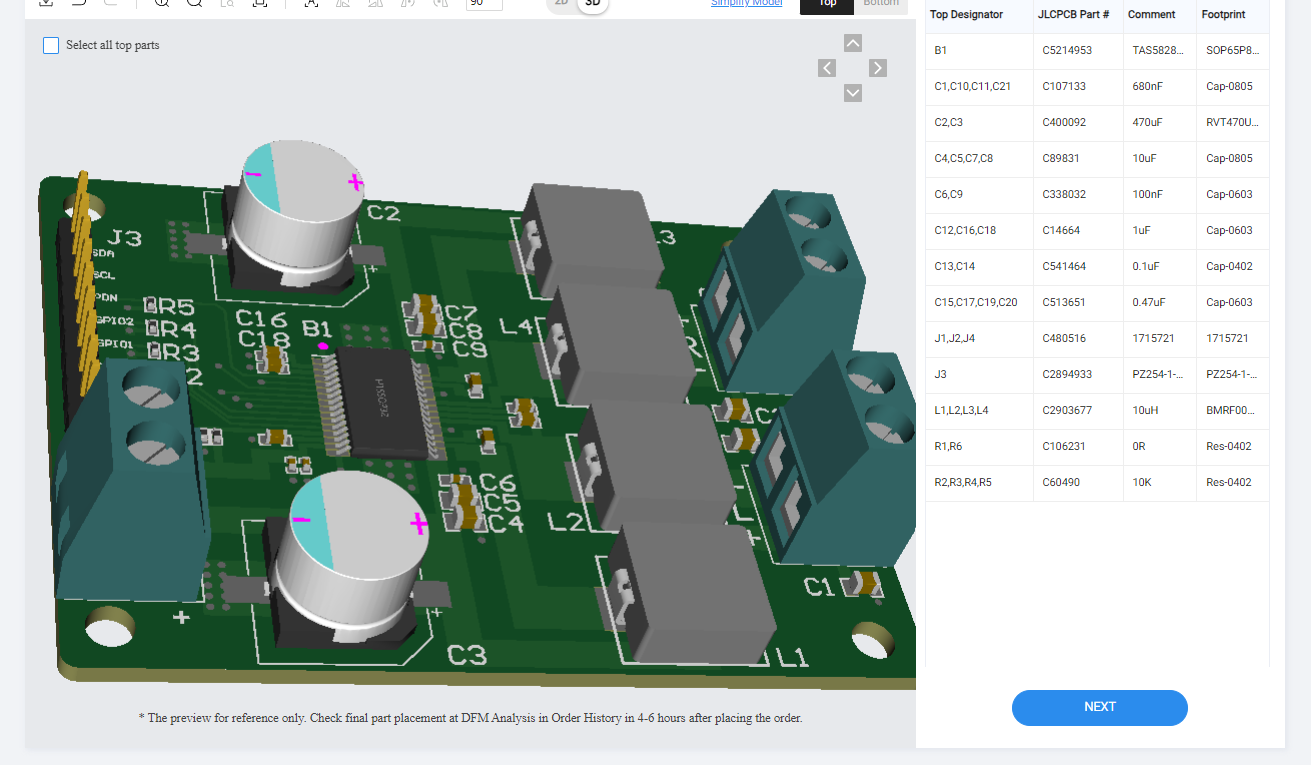The image size is (1311, 765).
Task: Switch to the 3D view toggle
Action: [x=593, y=3]
